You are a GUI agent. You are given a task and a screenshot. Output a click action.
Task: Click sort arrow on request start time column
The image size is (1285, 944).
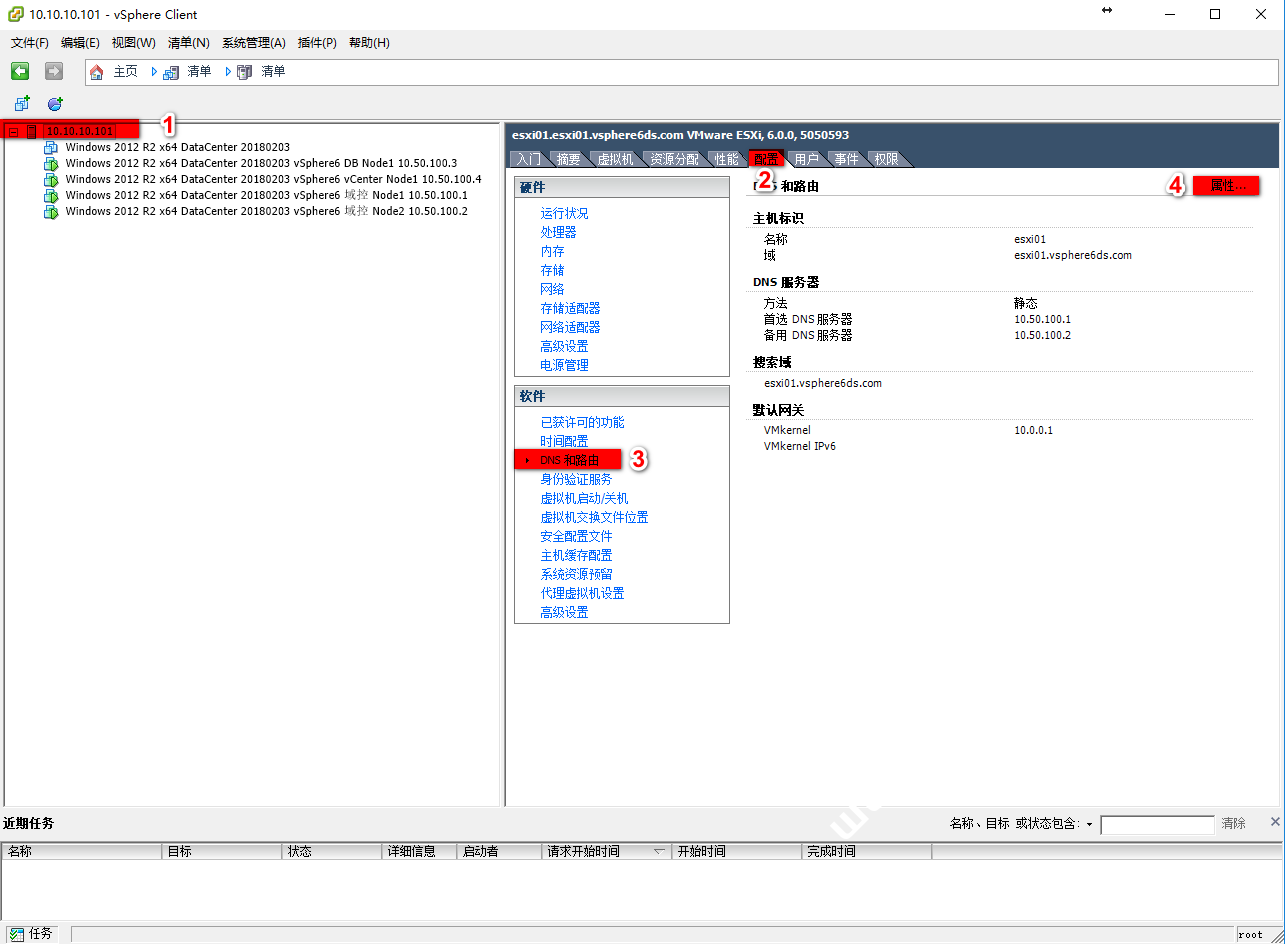(659, 852)
